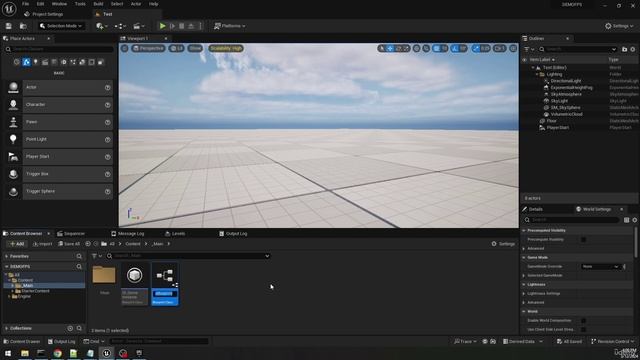
Task: Add a new collection with the plus icon
Action: point(70,329)
